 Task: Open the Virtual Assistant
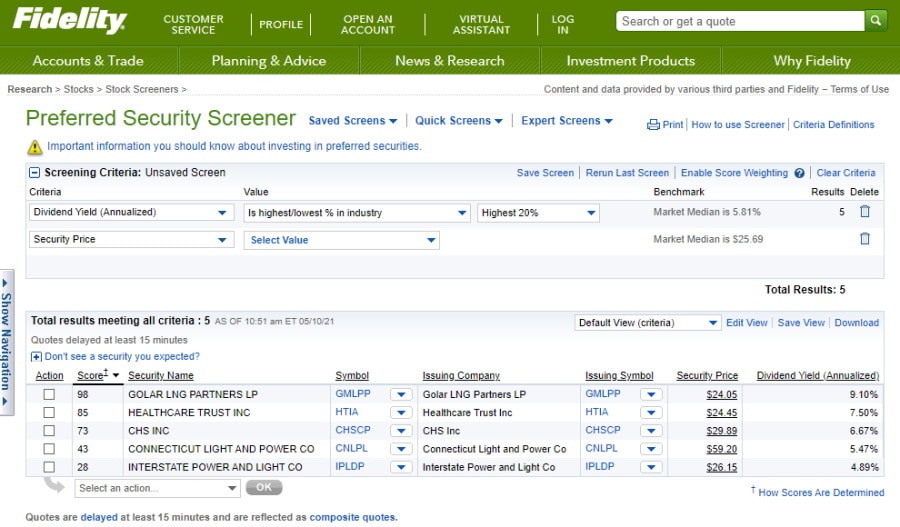click(481, 24)
